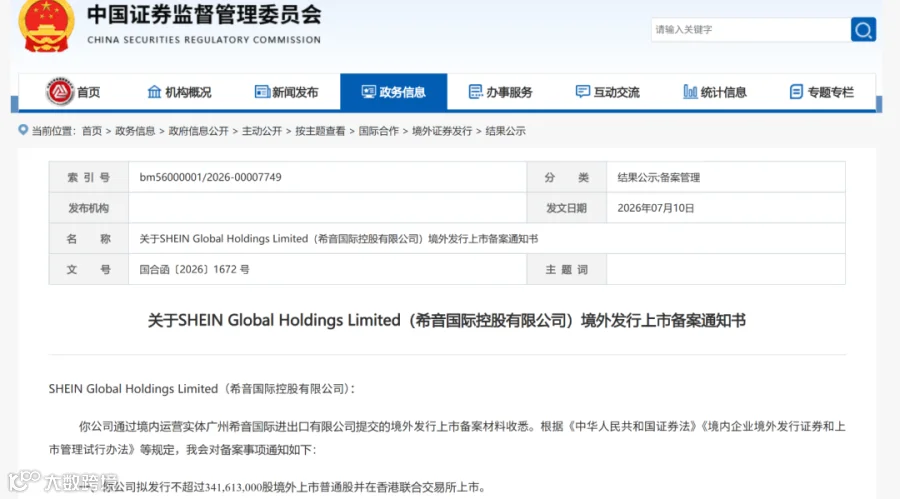The image size is (900, 499).
Task: Open the 首页 navigation tab
Action: pos(72,92)
